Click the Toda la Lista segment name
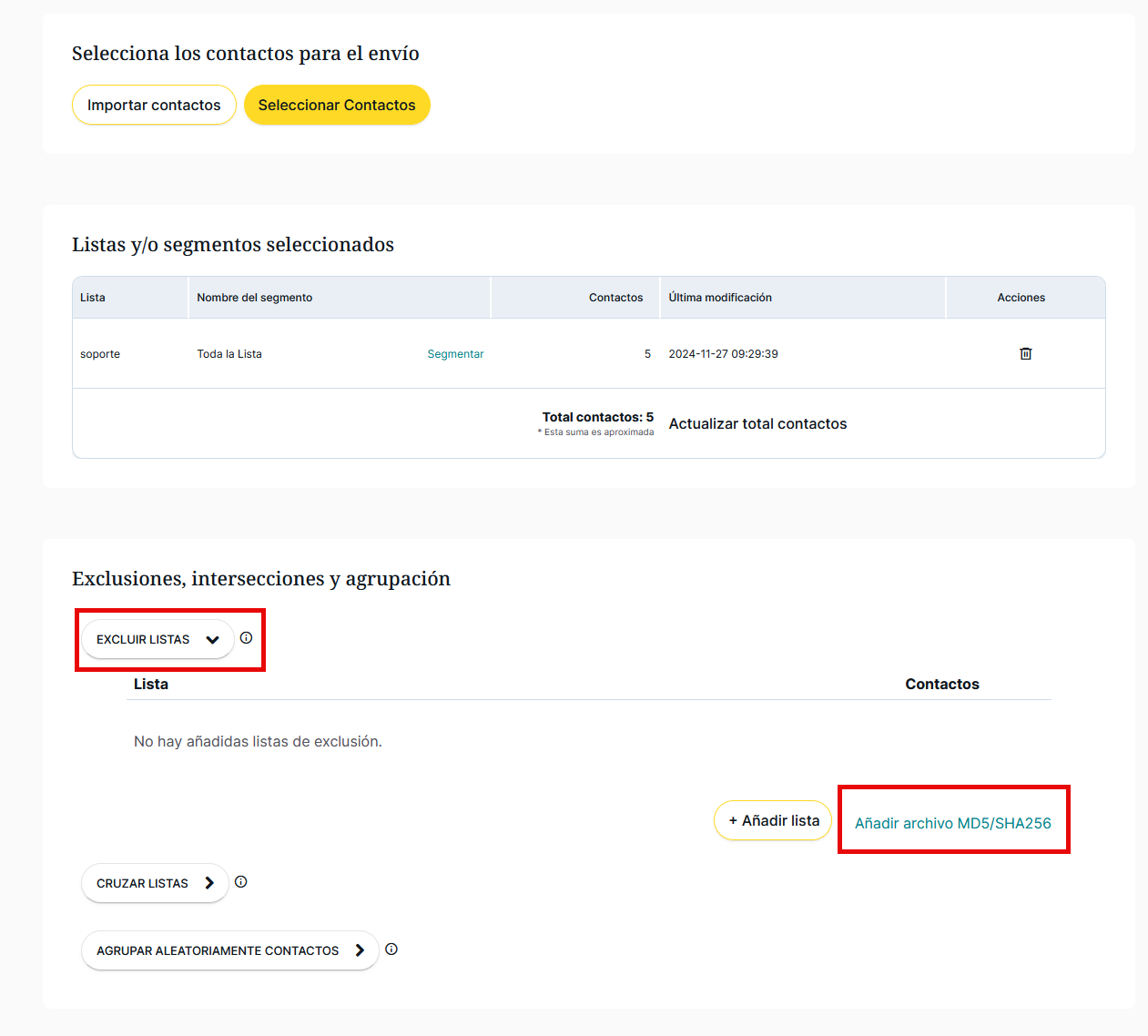Viewport: 1148px width, 1036px height. (229, 354)
